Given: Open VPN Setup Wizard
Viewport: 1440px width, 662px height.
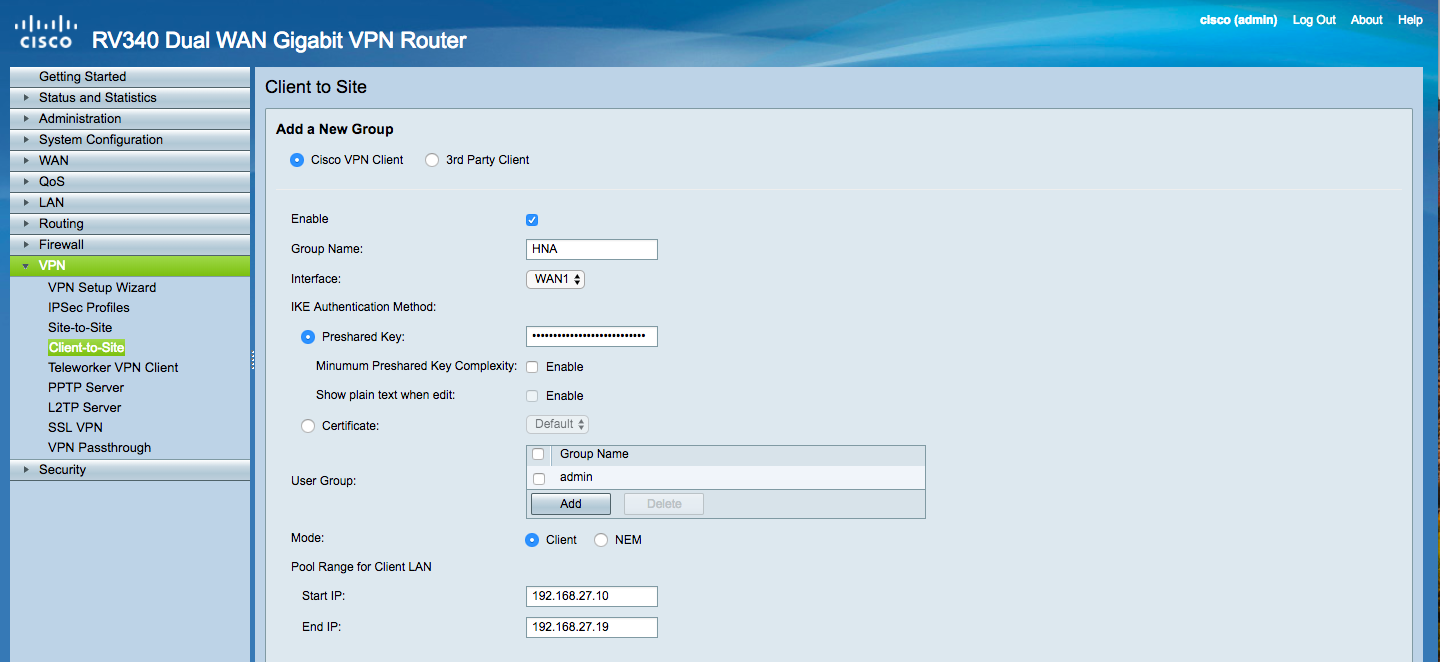Looking at the screenshot, I should tap(102, 288).
